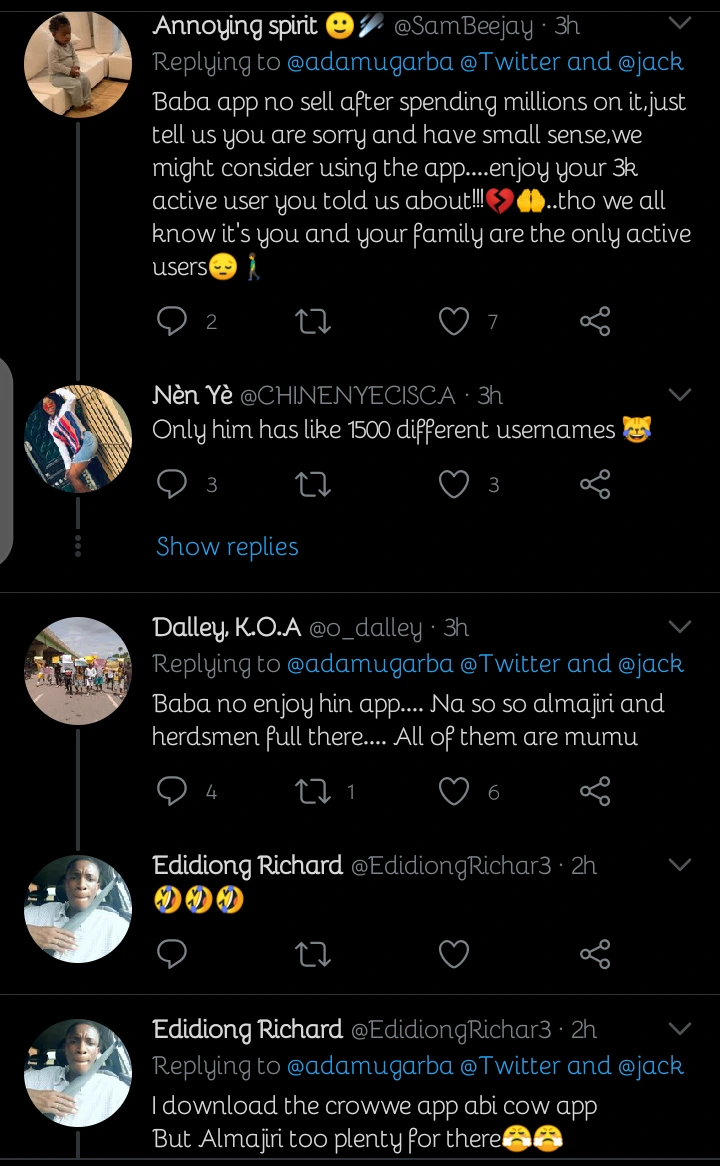Retweet the Annoying spirit tweet
720x1166 pixels.
(313, 321)
